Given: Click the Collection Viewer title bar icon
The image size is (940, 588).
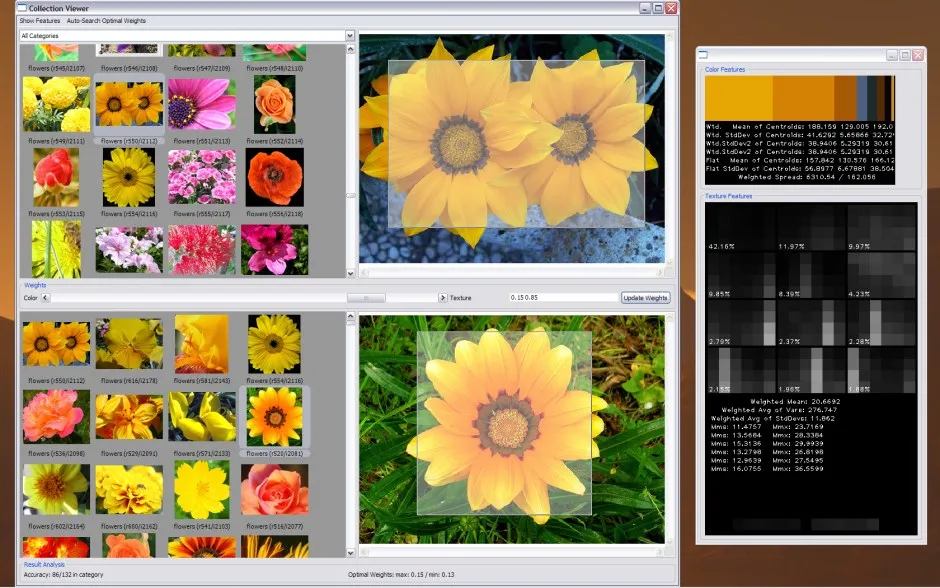Looking at the screenshot, I should click(x=20, y=8).
